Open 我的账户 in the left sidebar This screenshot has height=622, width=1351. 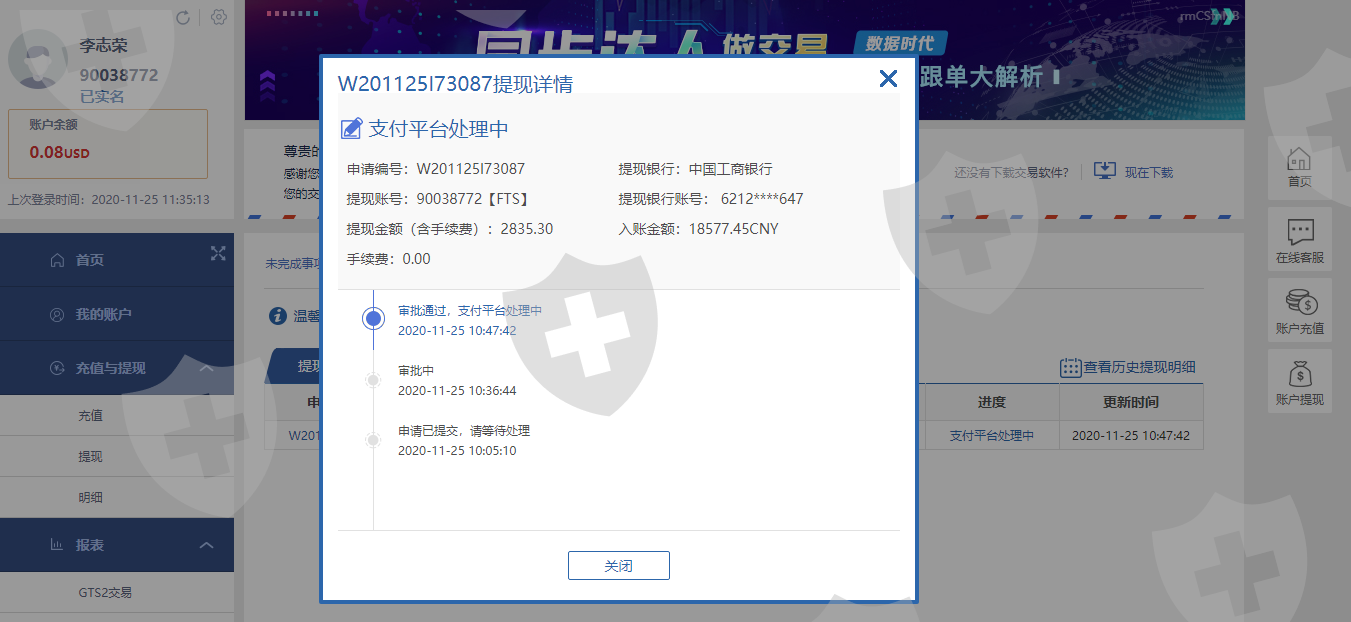pos(117,314)
